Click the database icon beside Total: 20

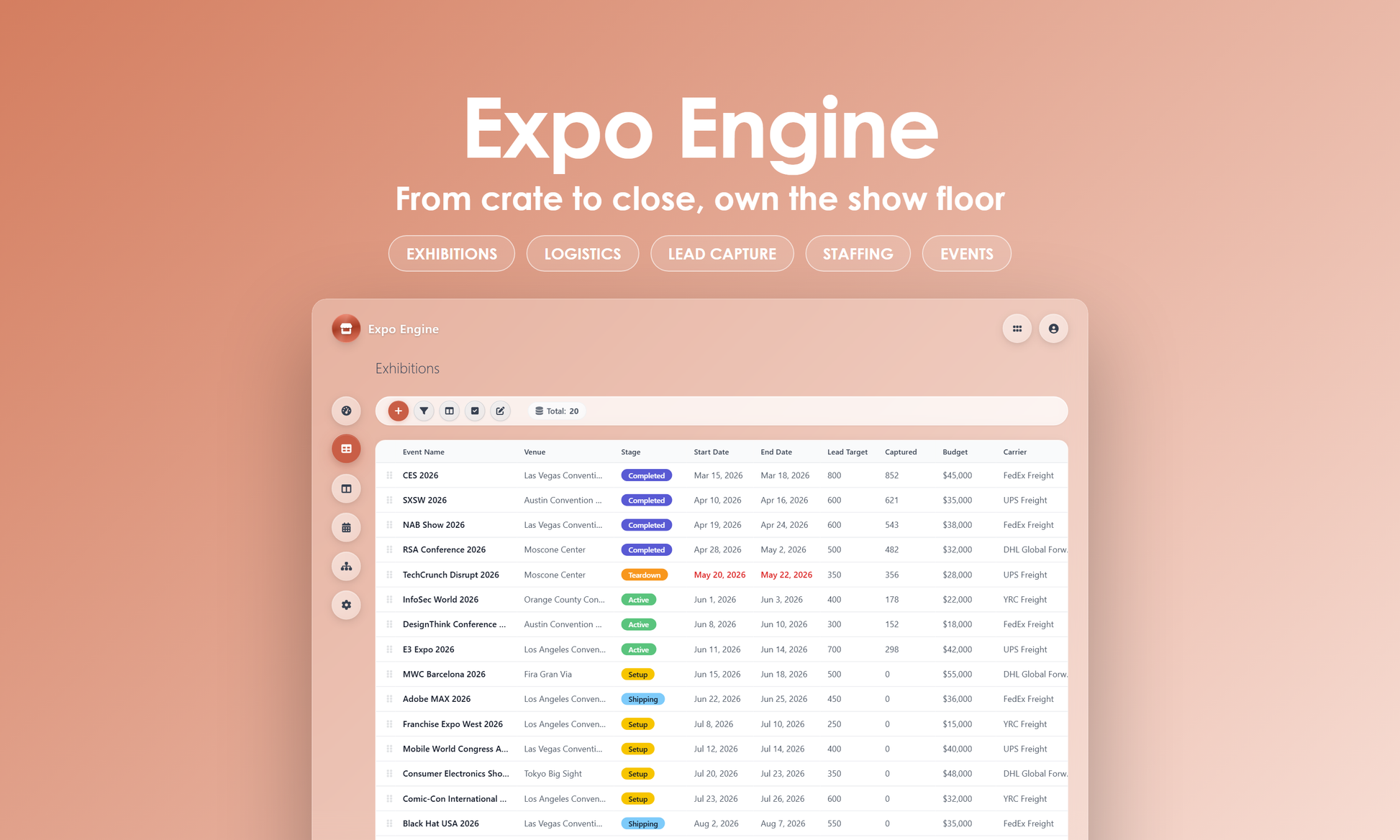click(539, 411)
